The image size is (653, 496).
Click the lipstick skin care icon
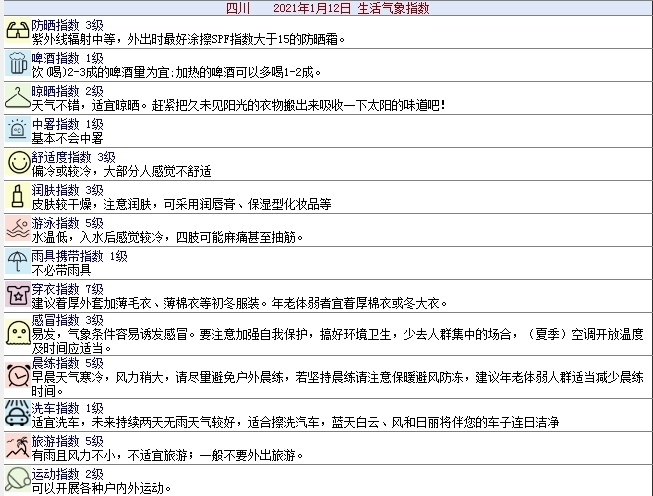(x=16, y=196)
